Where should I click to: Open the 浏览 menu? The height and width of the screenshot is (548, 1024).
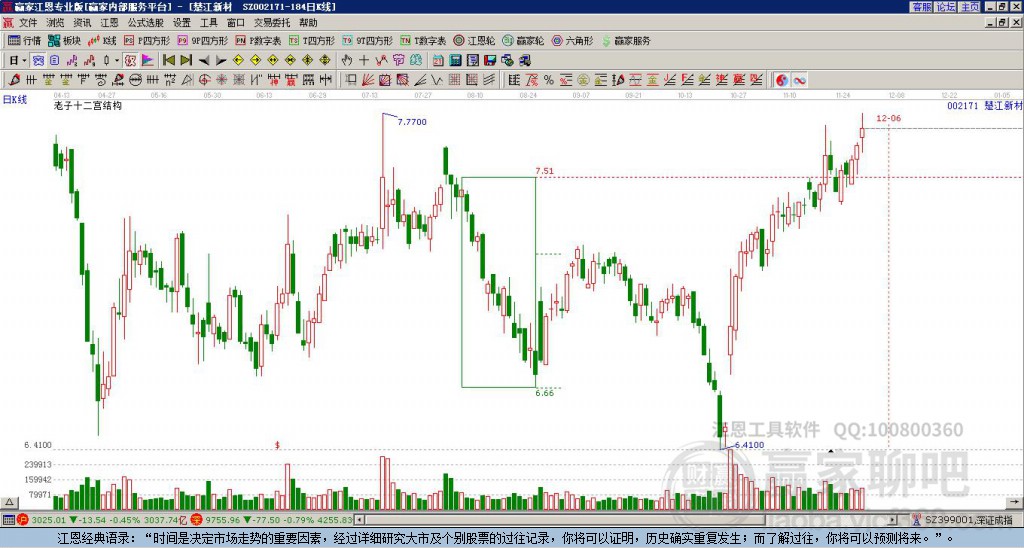(x=55, y=23)
